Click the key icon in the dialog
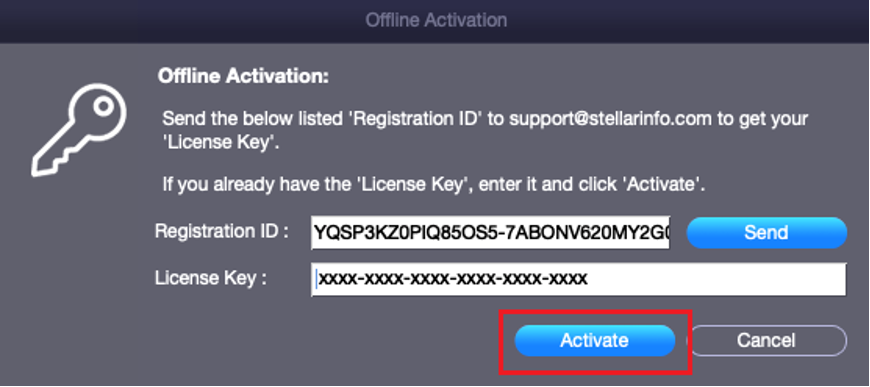 pyautogui.click(x=78, y=130)
